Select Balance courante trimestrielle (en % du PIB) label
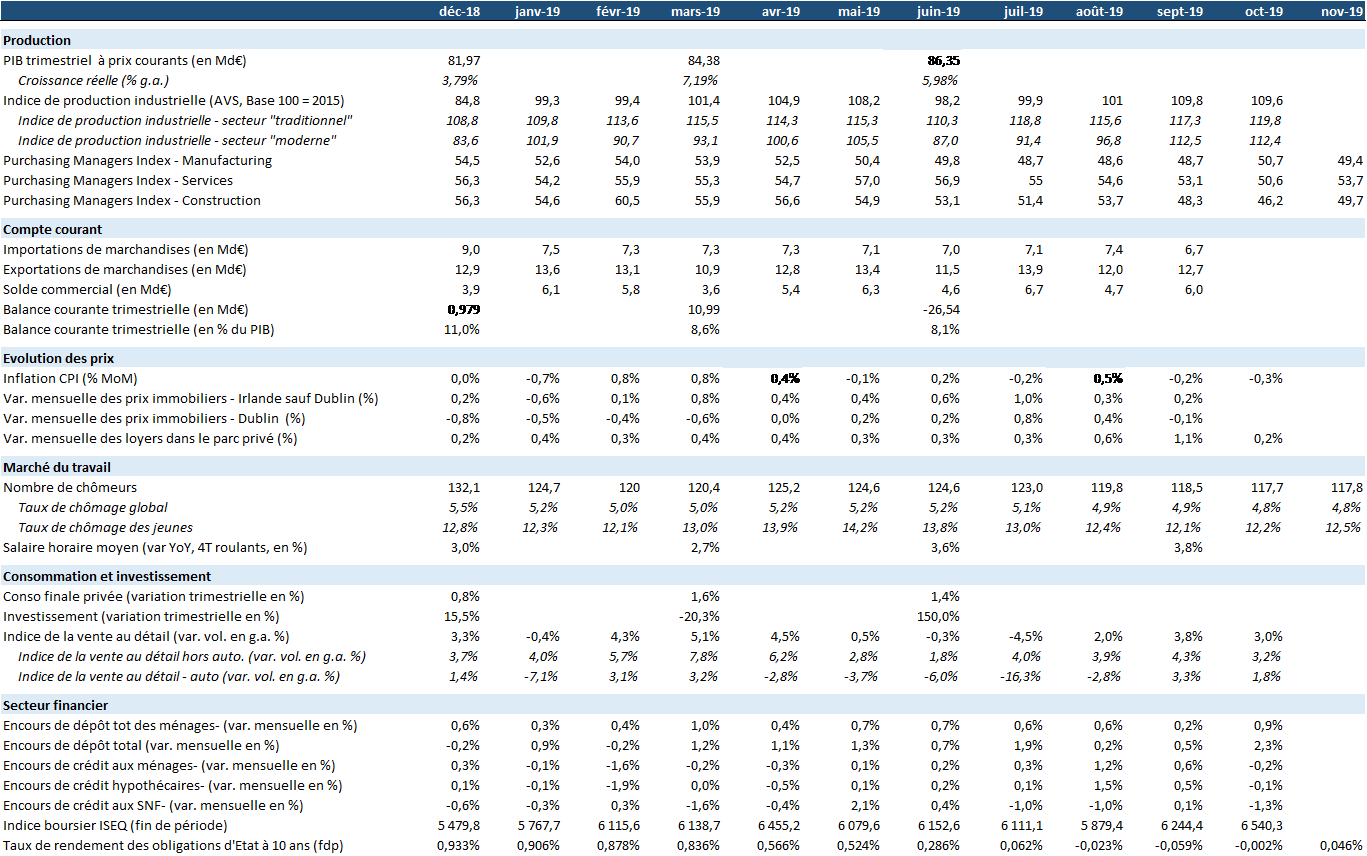 pos(139,329)
